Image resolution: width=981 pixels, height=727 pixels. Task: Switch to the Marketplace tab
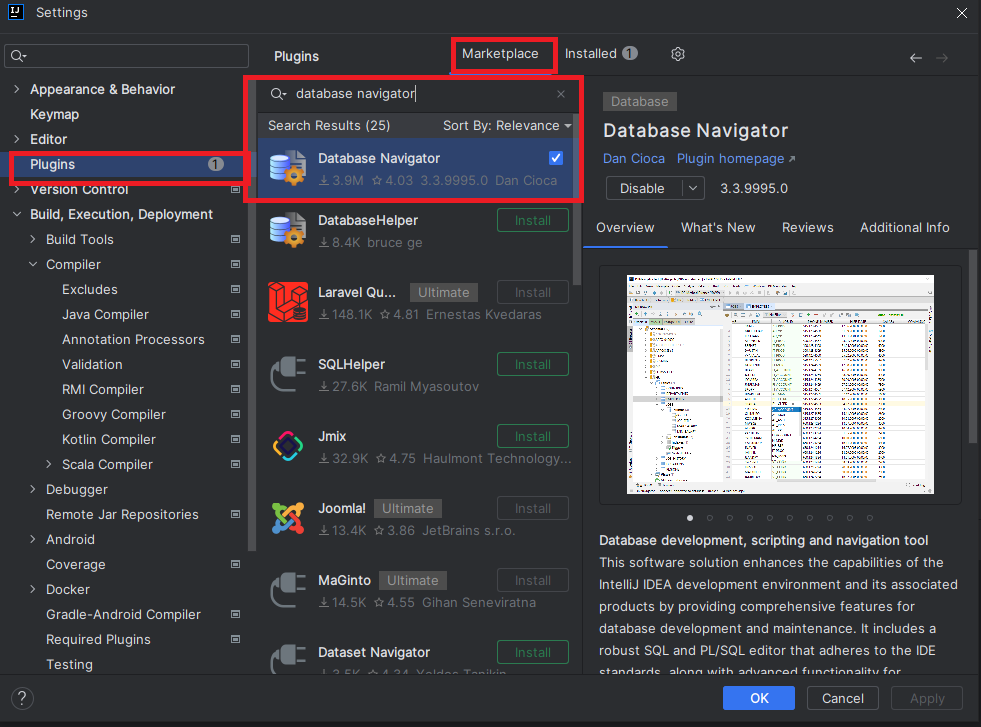tap(500, 54)
